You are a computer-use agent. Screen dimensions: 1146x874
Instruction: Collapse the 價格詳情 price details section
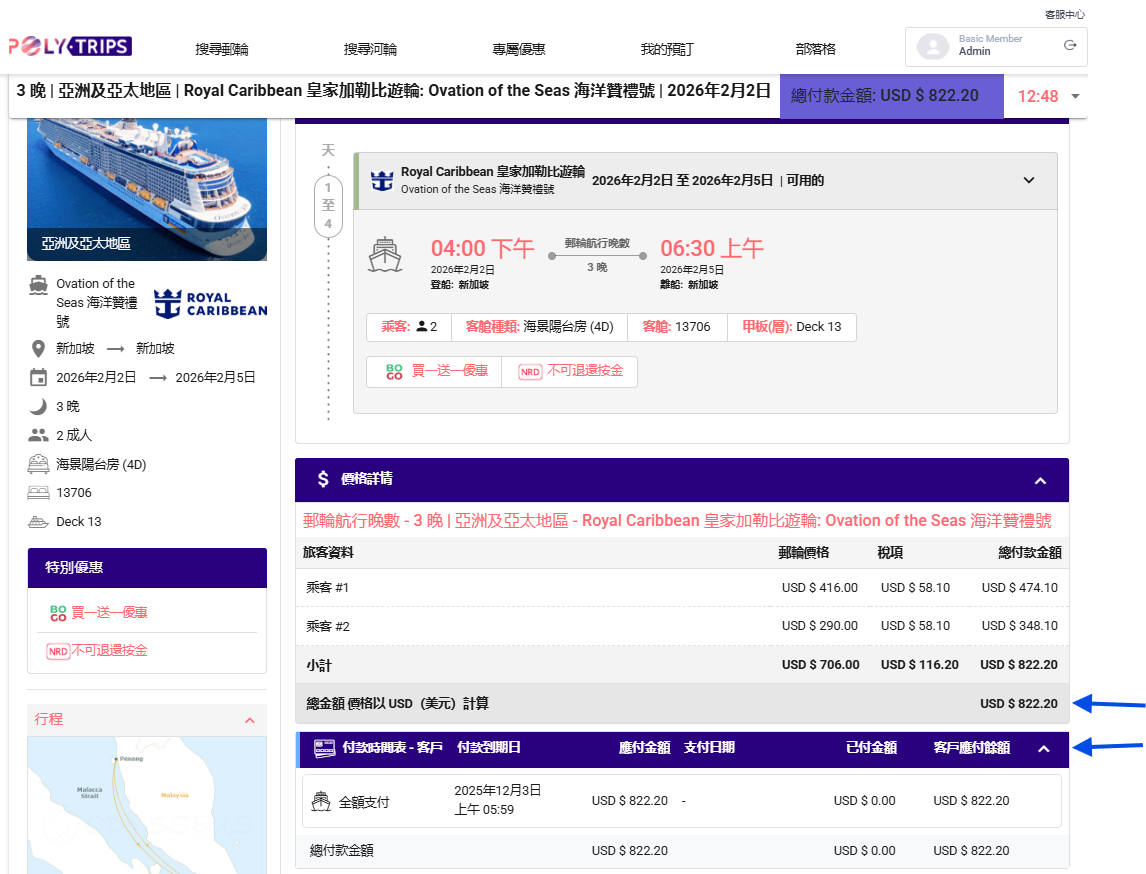point(1040,481)
